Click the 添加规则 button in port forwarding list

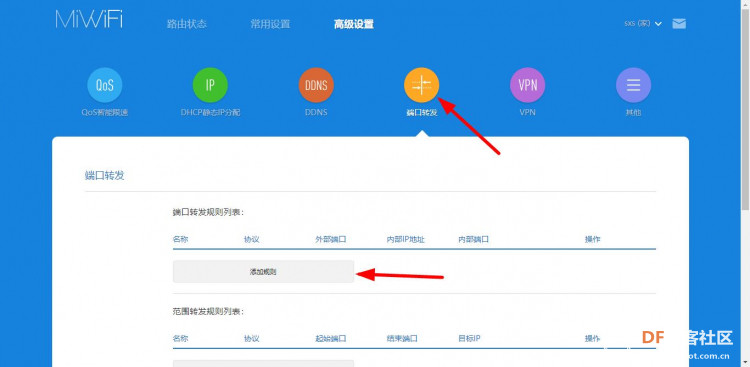point(263,272)
